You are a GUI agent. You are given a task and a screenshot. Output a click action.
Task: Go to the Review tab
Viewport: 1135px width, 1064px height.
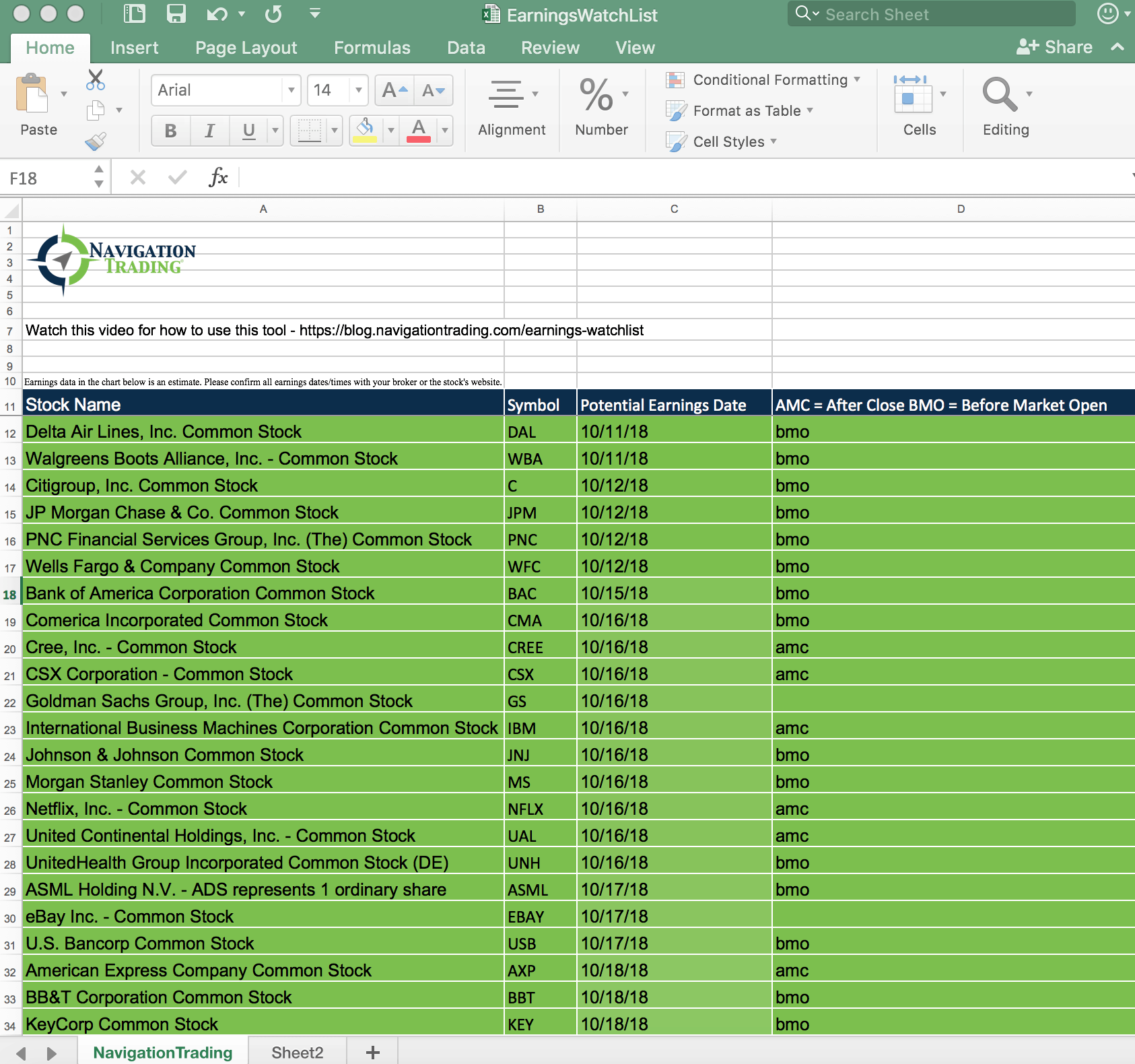point(550,48)
